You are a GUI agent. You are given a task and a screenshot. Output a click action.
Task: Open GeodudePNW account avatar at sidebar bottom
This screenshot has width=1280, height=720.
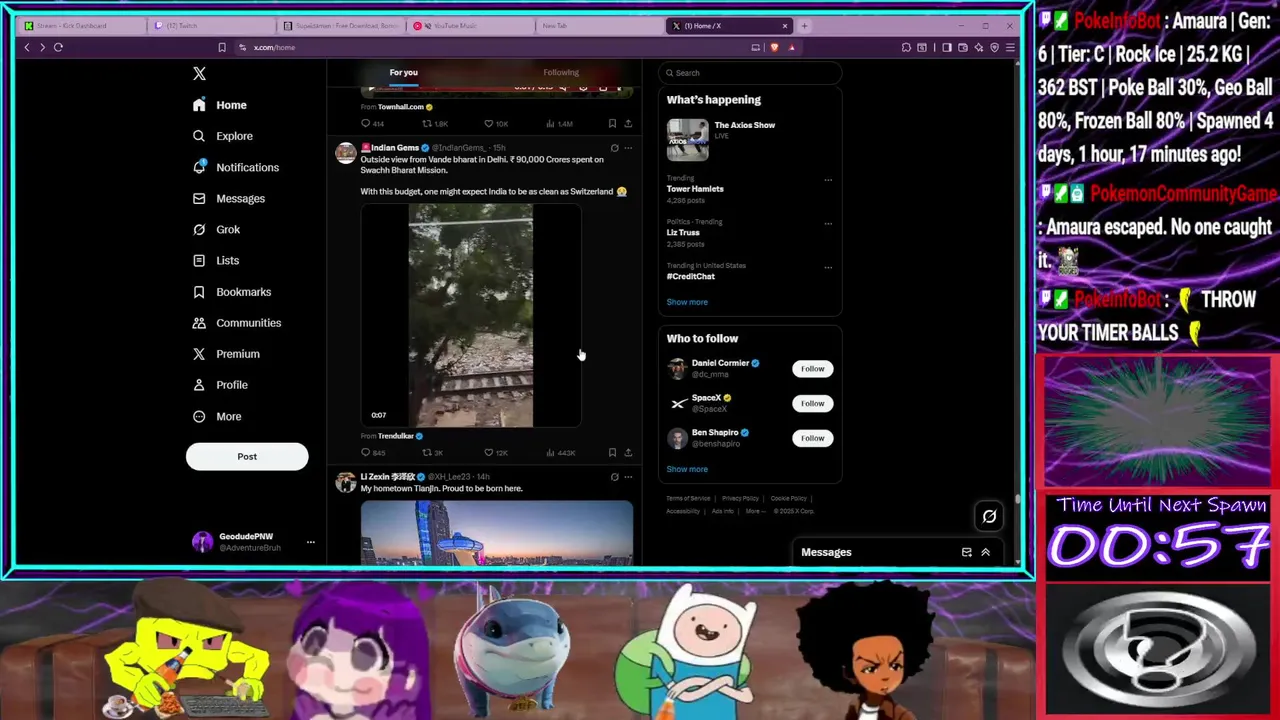pos(202,542)
